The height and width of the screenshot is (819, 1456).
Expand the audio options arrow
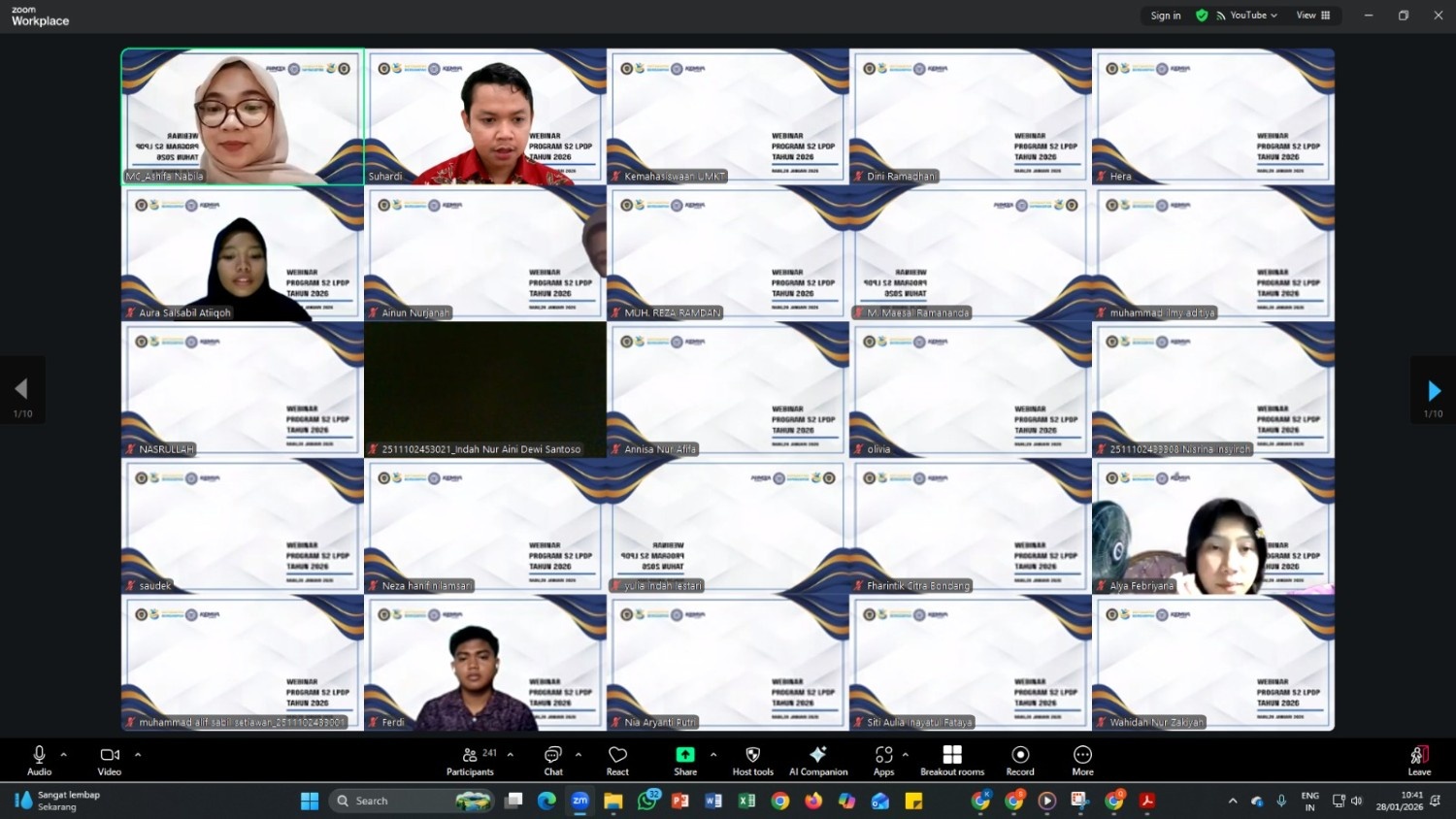click(64, 754)
